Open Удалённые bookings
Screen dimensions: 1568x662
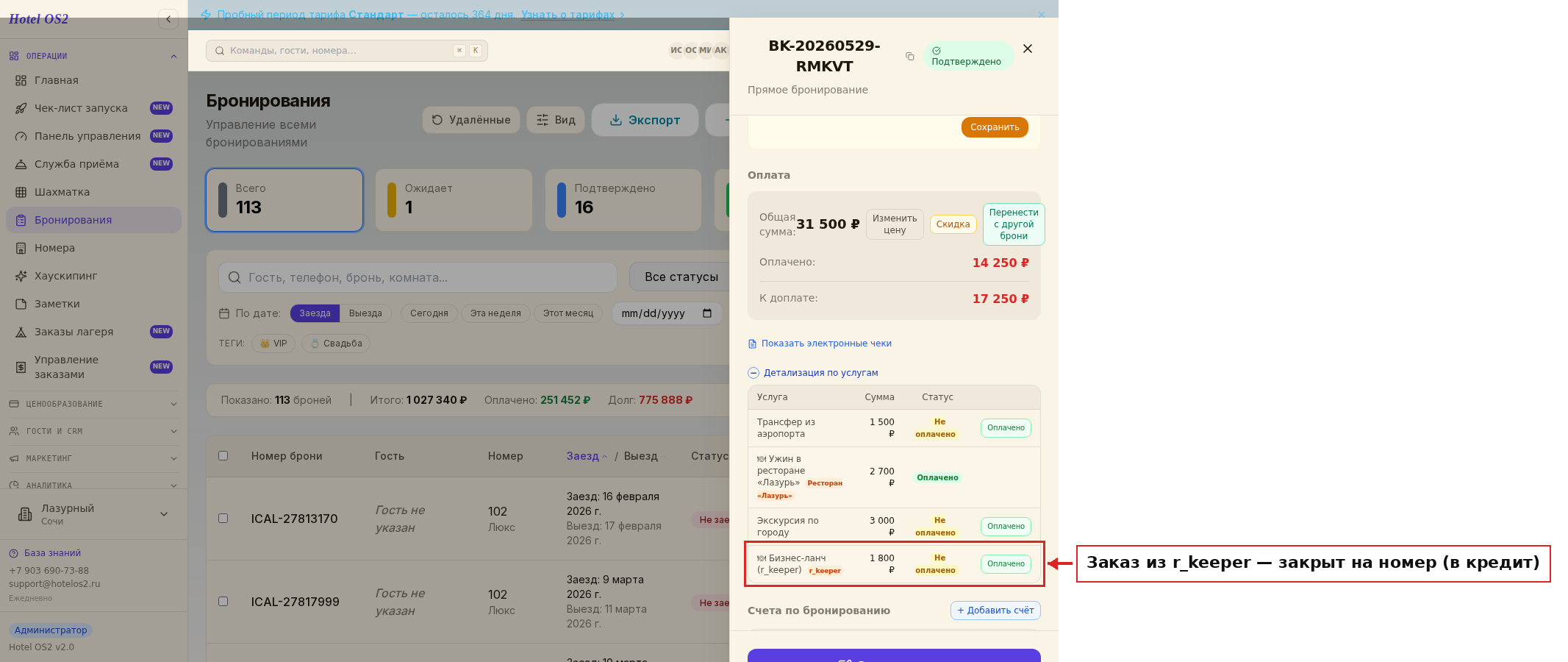pyautogui.click(x=471, y=120)
